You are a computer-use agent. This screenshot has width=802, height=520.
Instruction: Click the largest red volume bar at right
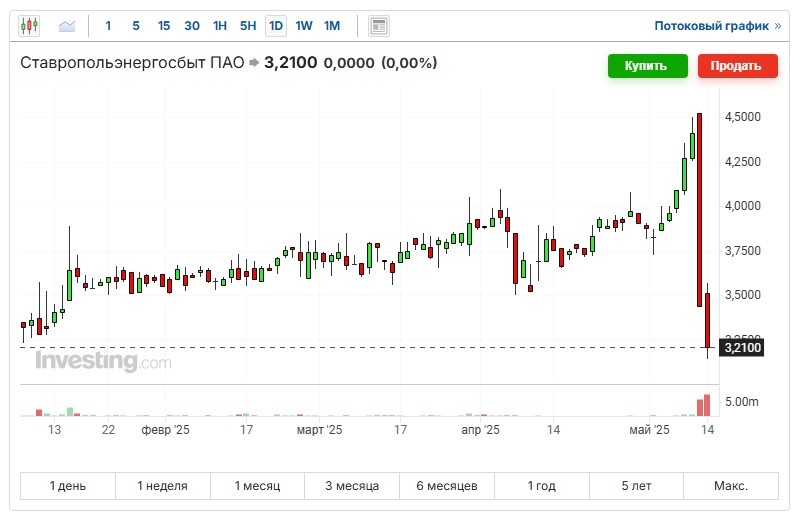pos(707,405)
